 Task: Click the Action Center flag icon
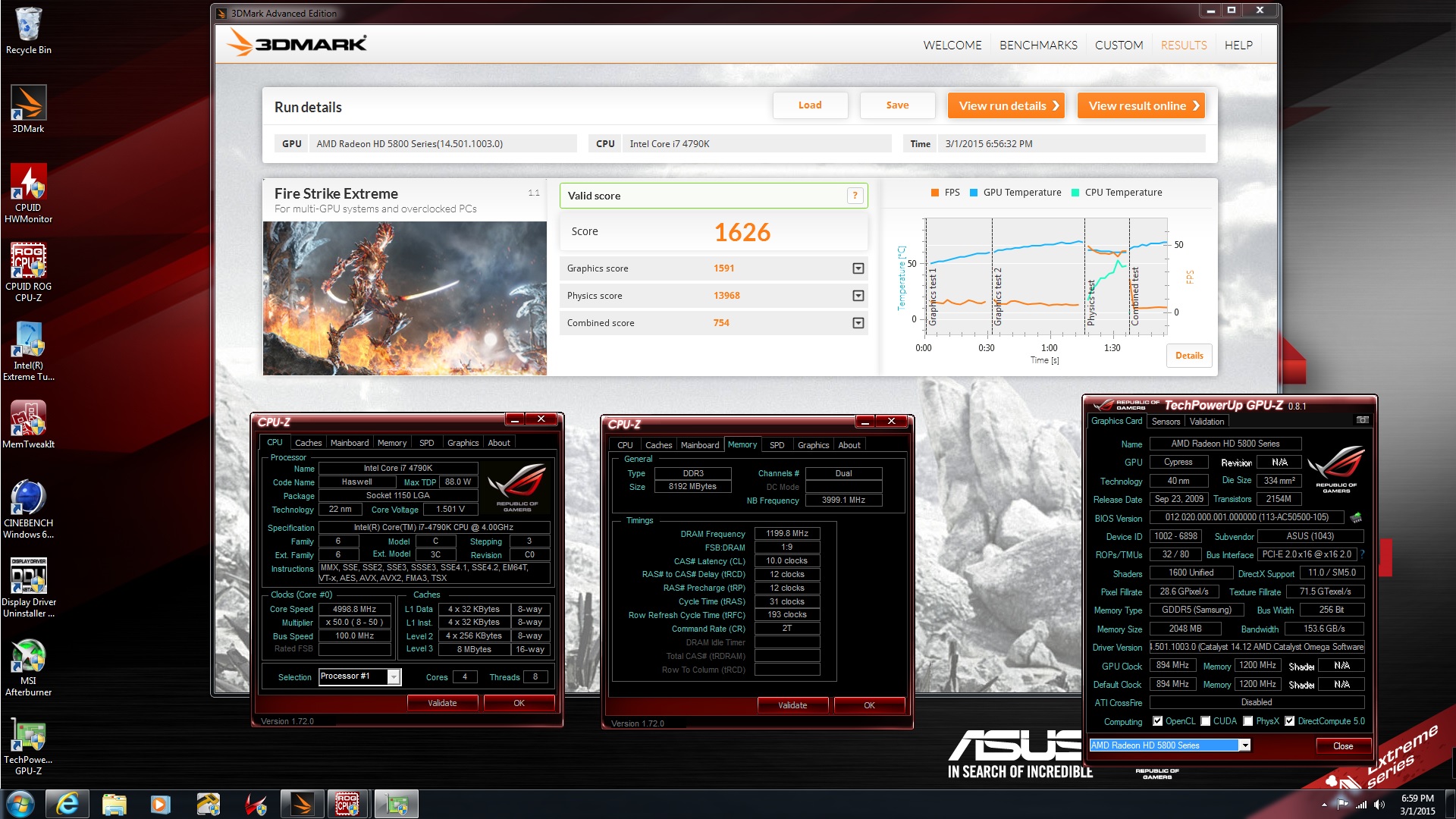(x=1343, y=805)
